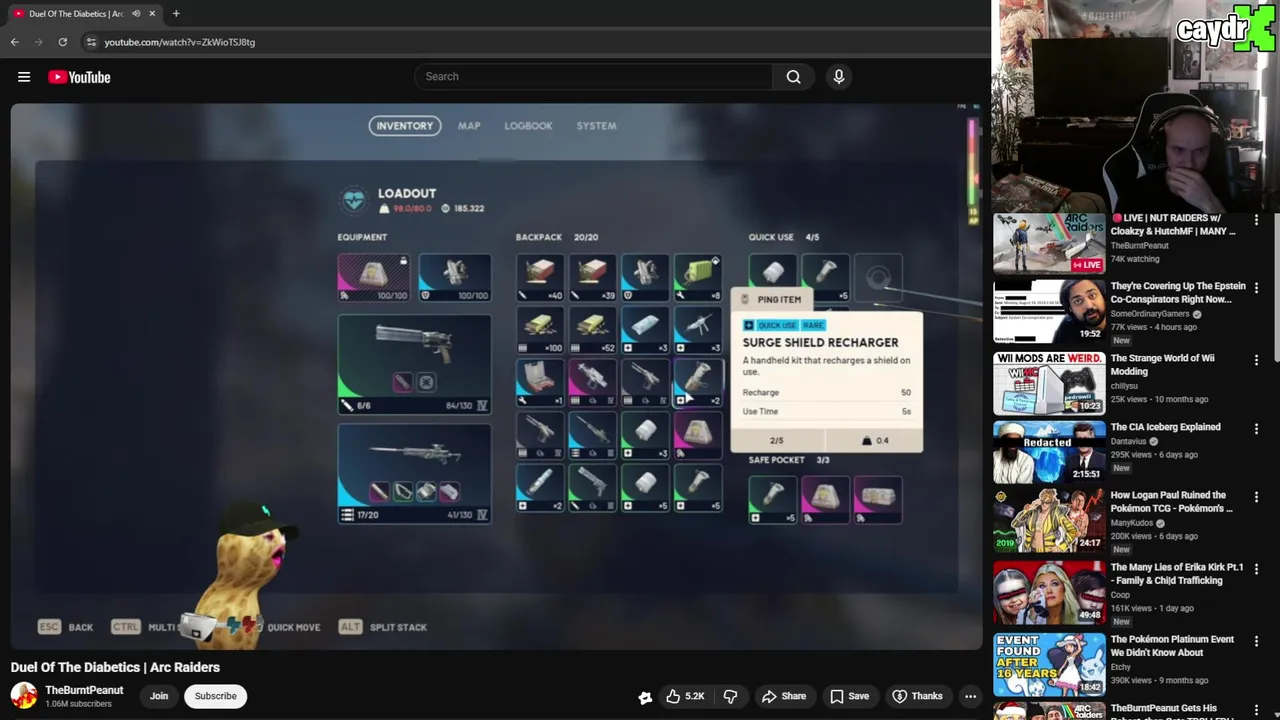Click title 'The Strange World of Wii Modding'
Image resolution: width=1280 pixels, height=720 pixels.
coord(1162,365)
